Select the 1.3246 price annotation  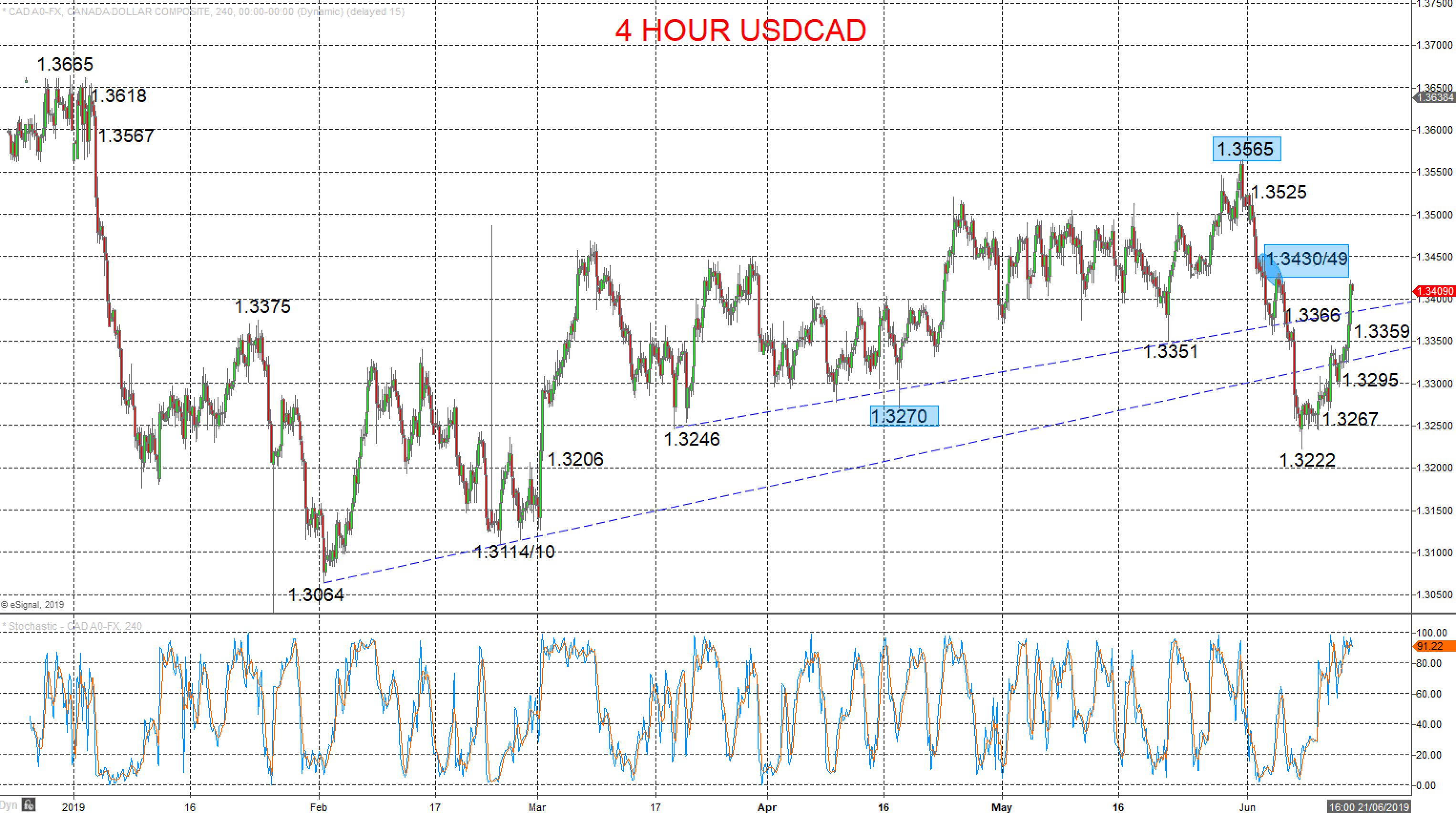[x=692, y=439]
